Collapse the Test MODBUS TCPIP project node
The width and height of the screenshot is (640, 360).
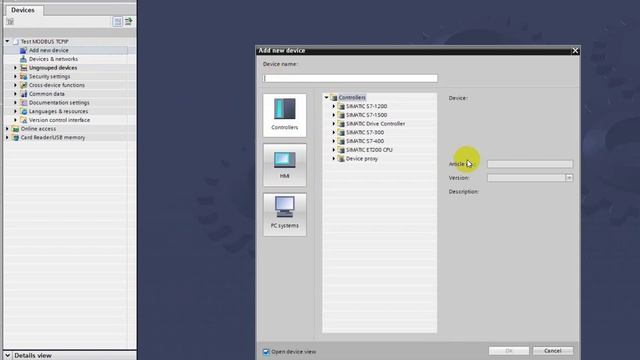[7, 42]
